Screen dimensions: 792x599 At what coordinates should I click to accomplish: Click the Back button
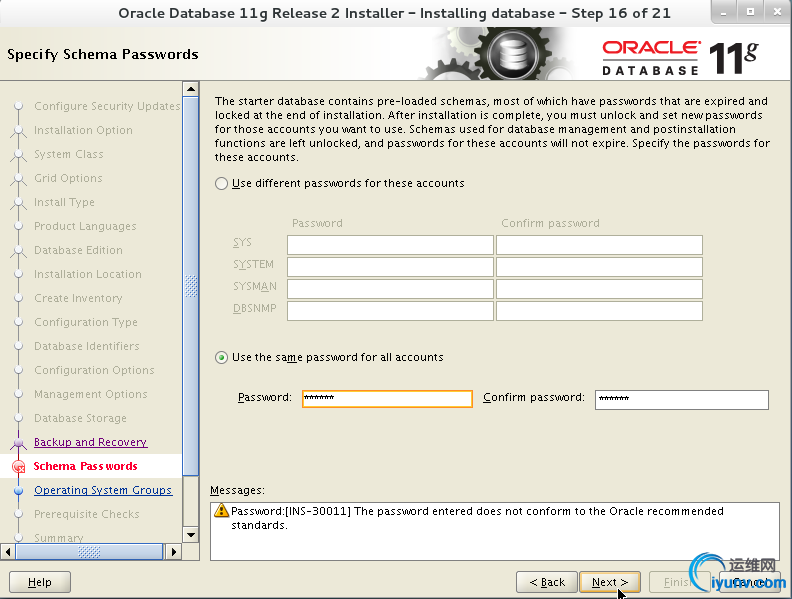click(x=547, y=582)
